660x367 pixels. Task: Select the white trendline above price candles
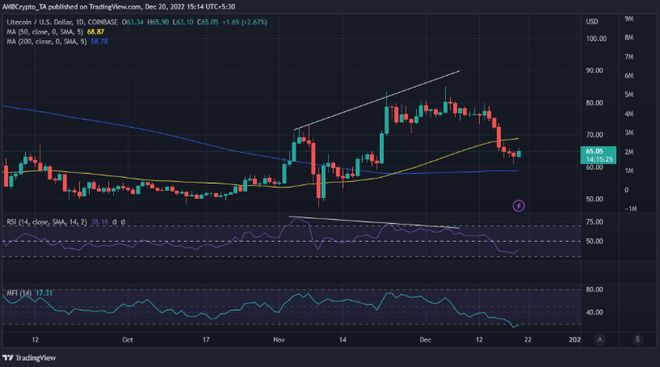[377, 101]
